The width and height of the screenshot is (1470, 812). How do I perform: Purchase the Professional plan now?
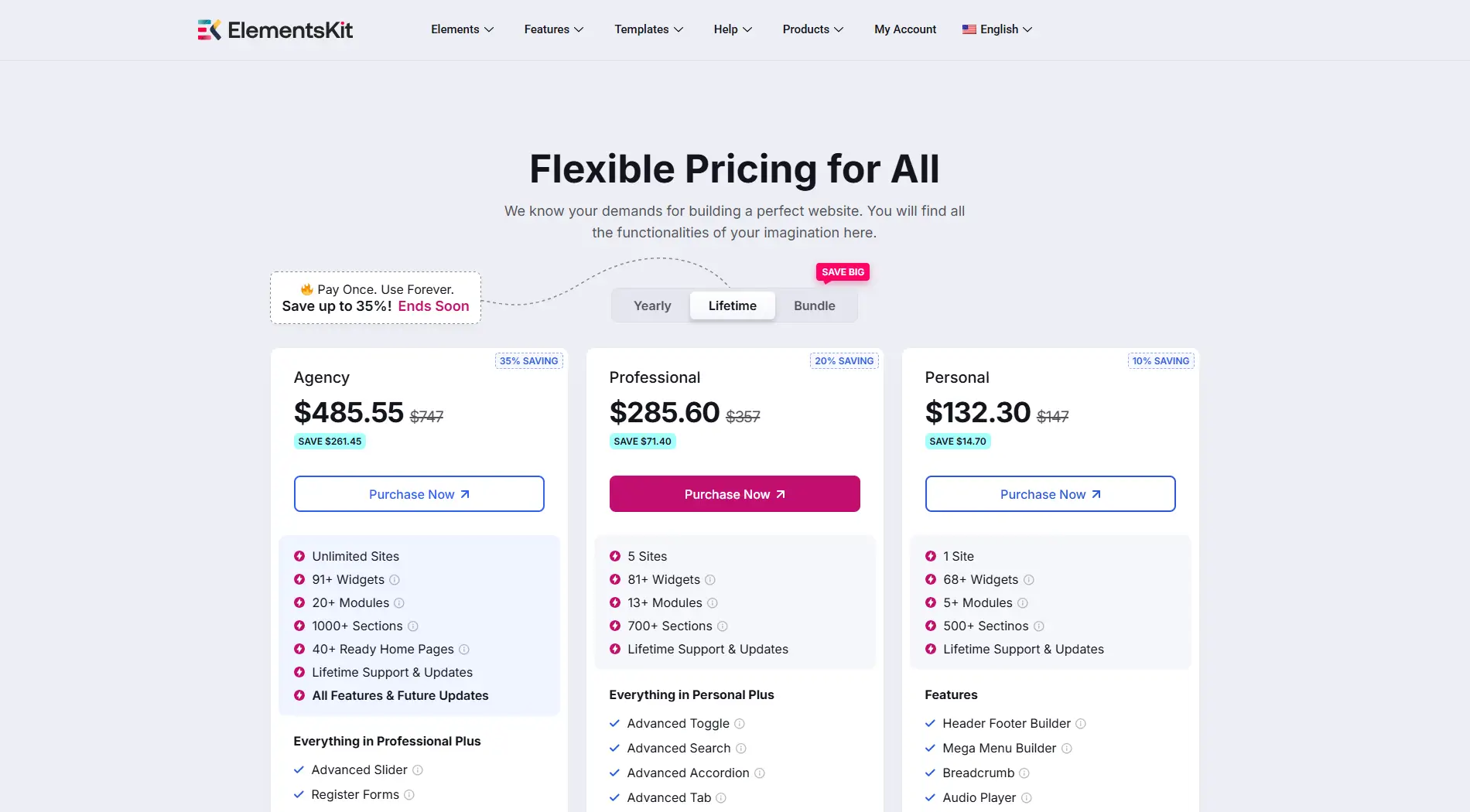coord(734,494)
